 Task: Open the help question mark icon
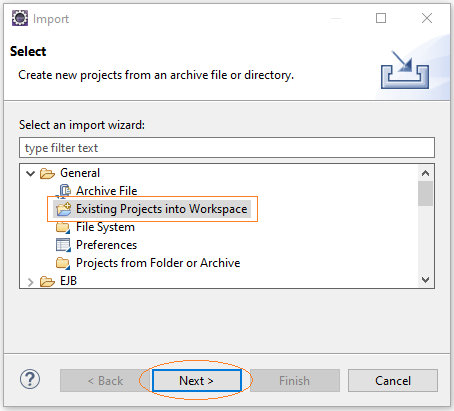30,380
